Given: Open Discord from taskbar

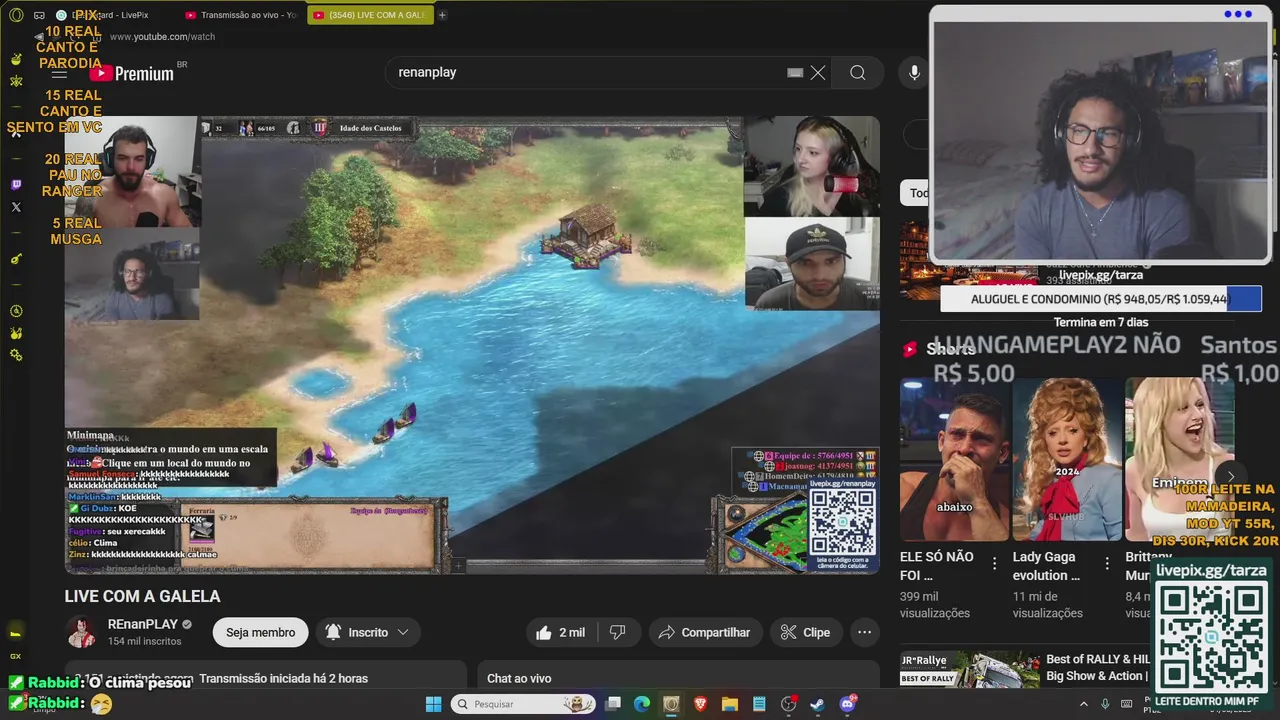Looking at the screenshot, I should tap(848, 704).
